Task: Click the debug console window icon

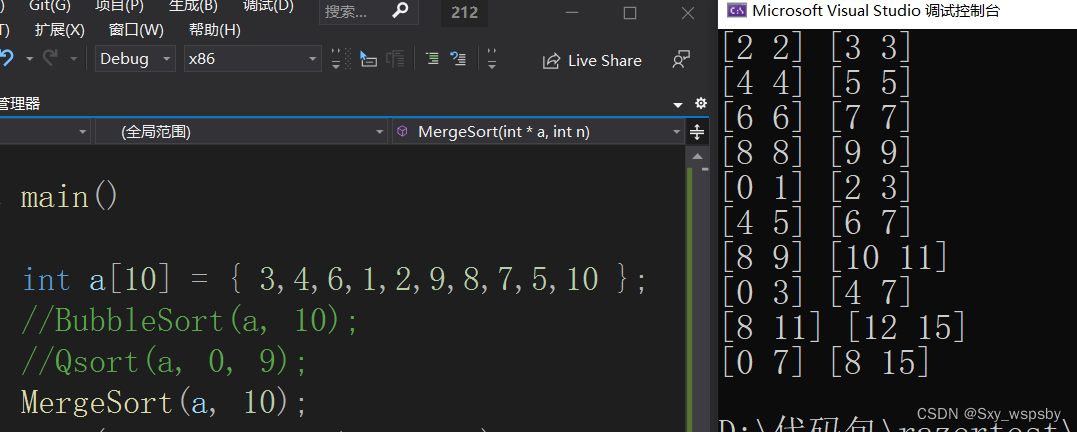Action: pos(738,10)
